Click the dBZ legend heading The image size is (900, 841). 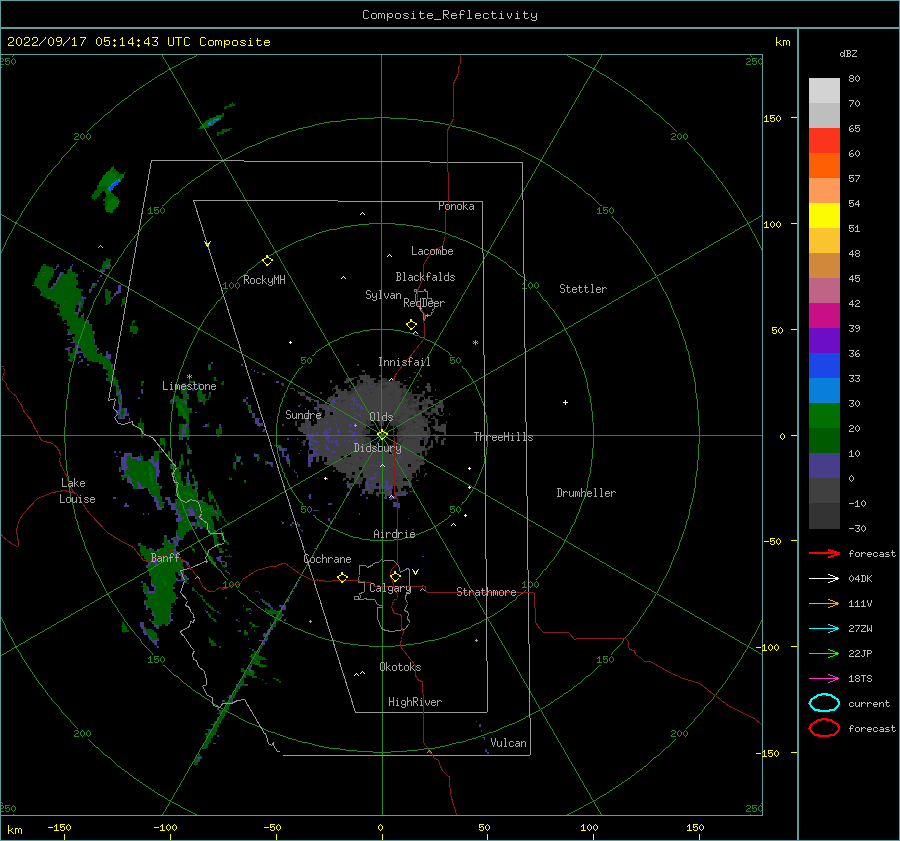tap(848, 53)
